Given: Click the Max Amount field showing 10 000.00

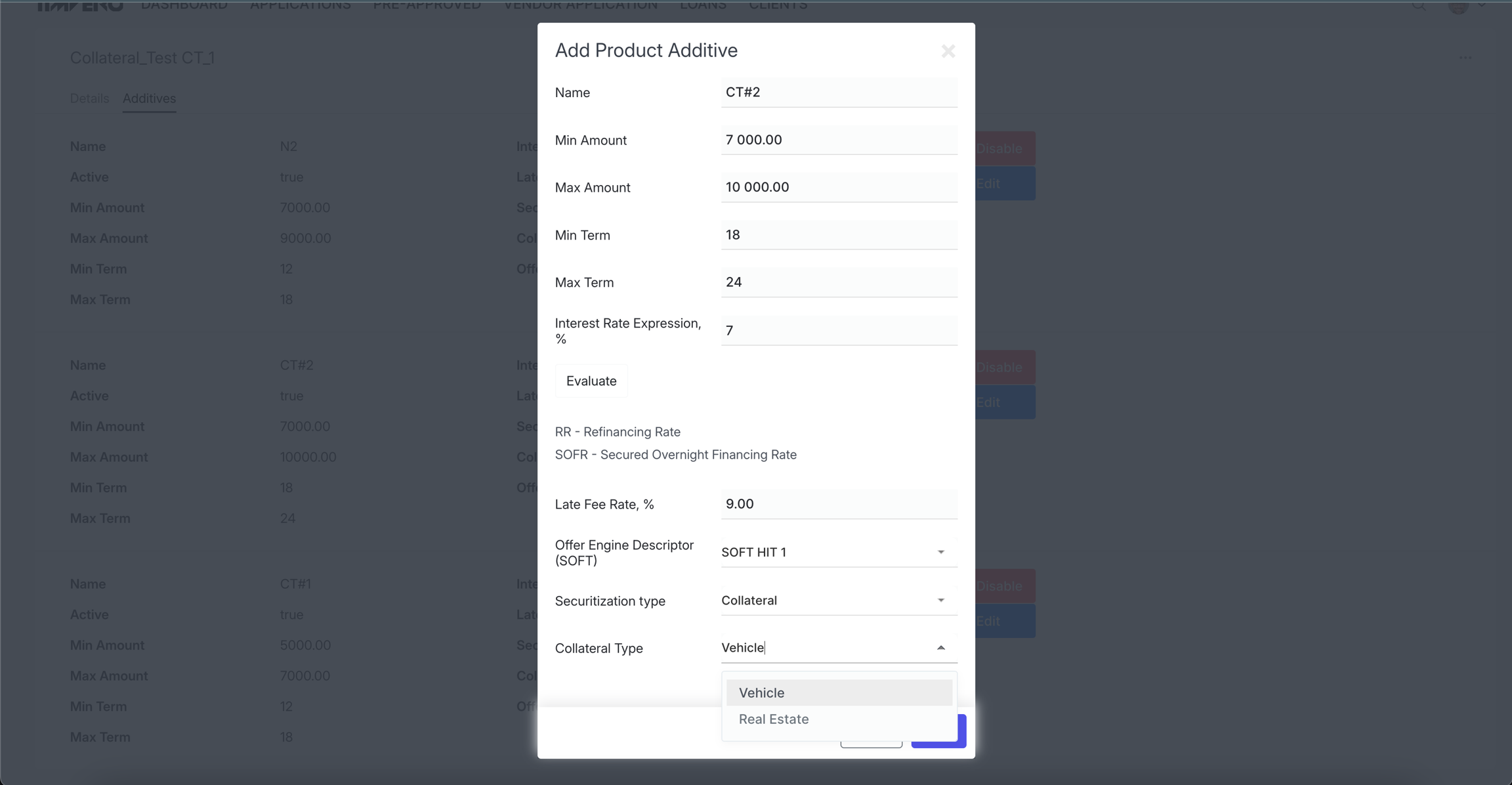Looking at the screenshot, I should [x=839, y=187].
